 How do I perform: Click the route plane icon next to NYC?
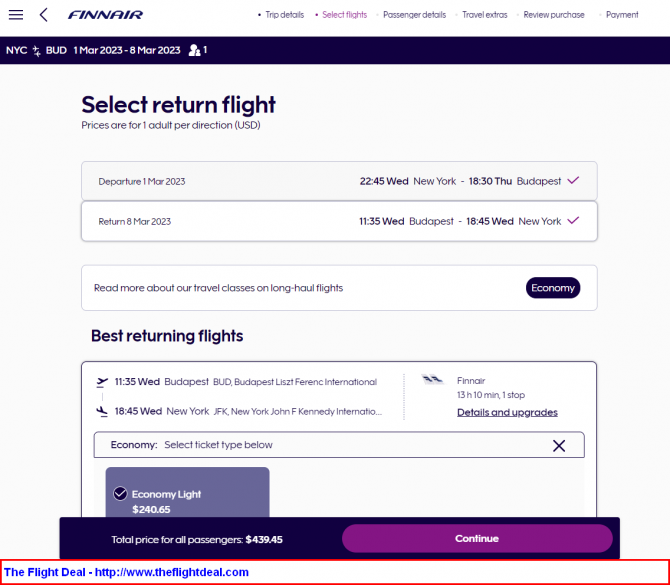(37, 51)
